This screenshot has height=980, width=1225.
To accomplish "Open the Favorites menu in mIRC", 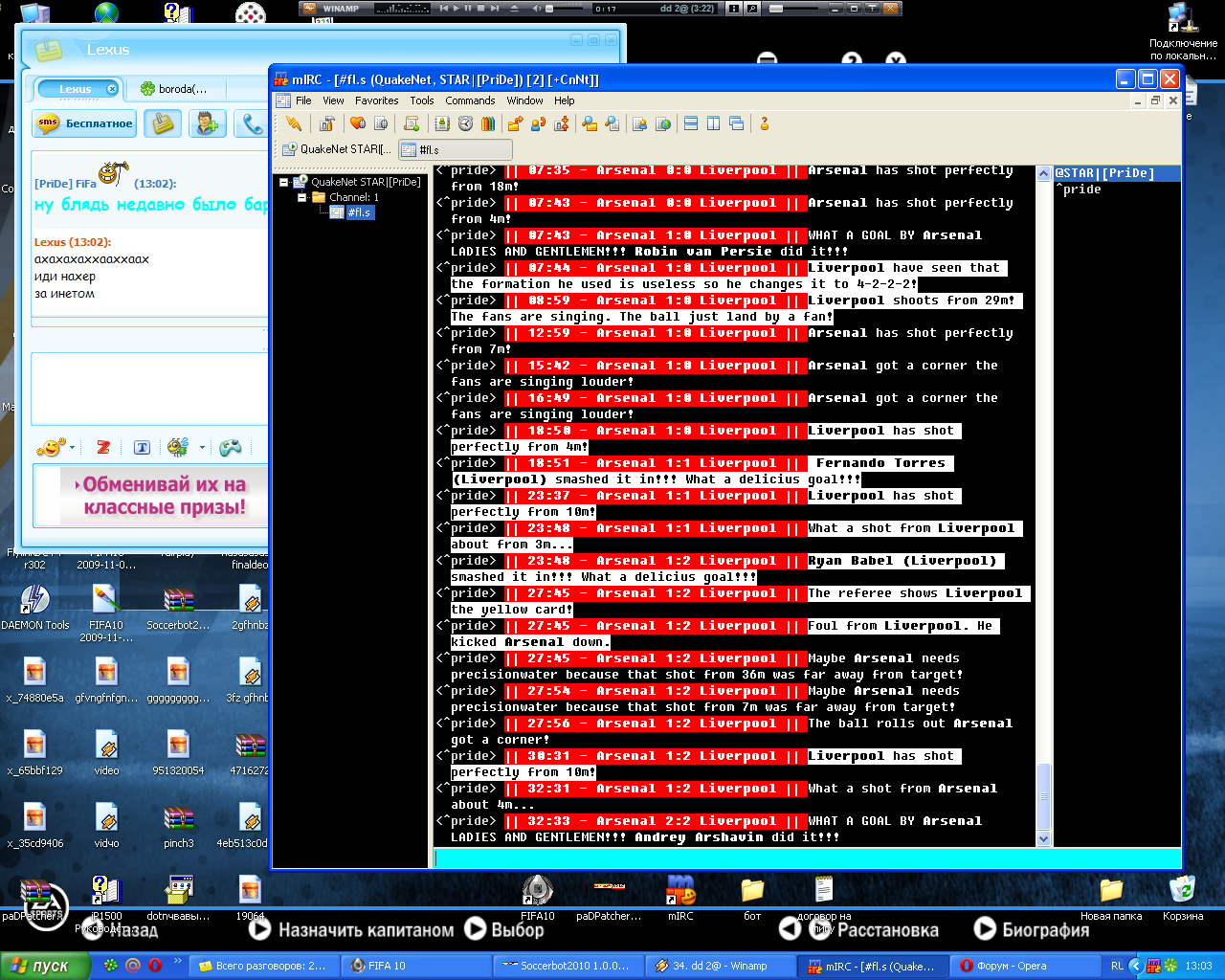I will pos(377,100).
